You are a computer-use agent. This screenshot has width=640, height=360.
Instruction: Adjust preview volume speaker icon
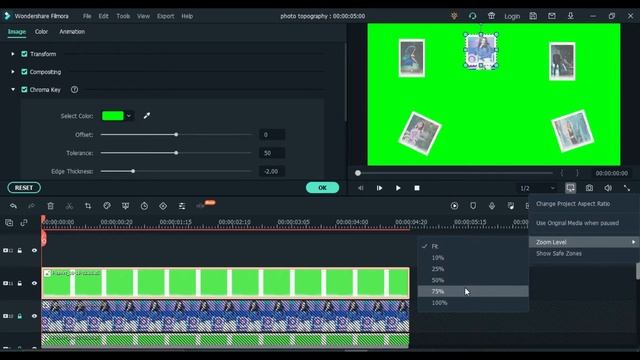[x=608, y=188]
